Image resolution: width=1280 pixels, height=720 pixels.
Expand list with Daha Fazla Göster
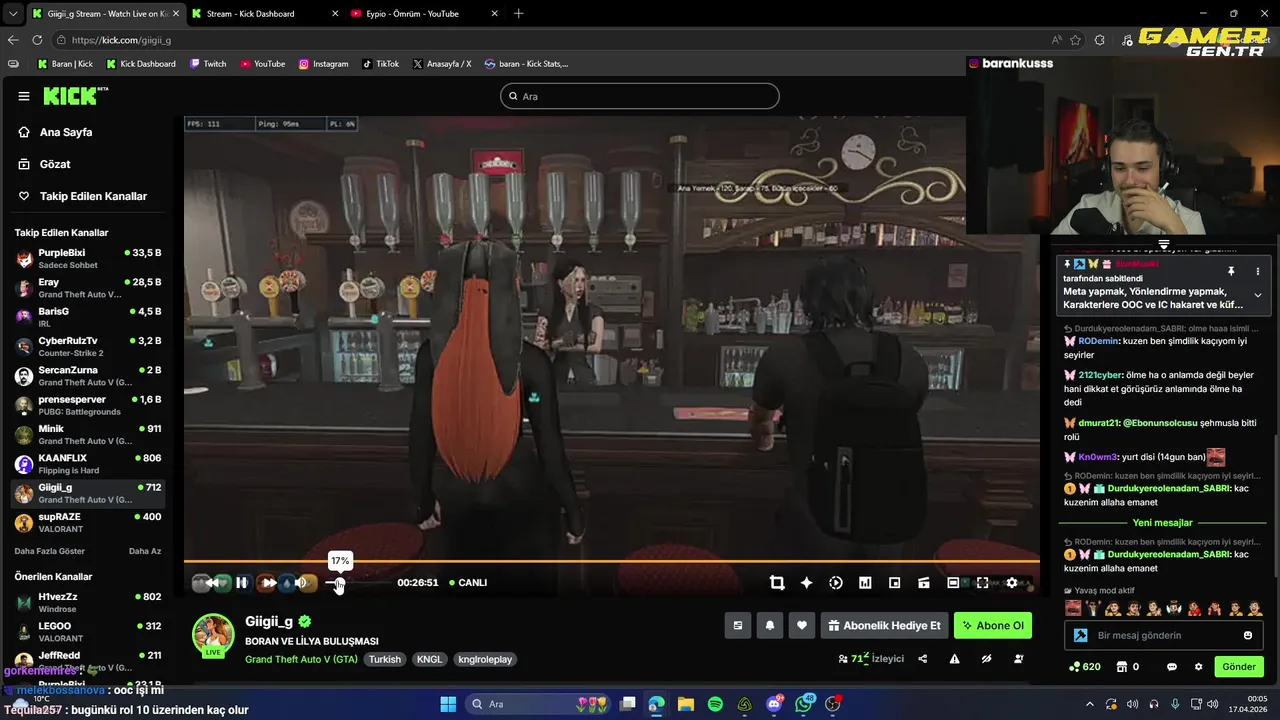click(x=50, y=551)
